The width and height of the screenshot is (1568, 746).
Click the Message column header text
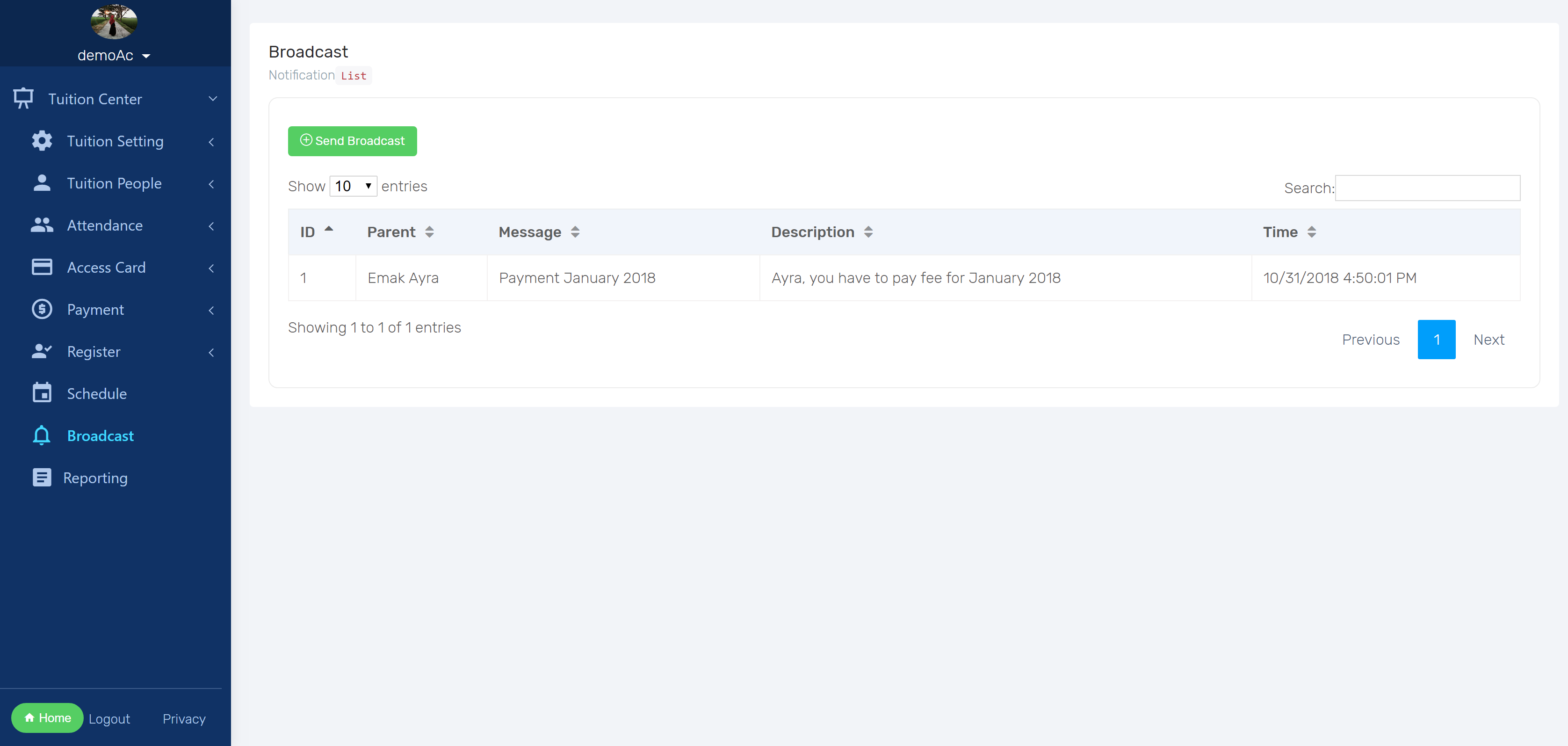(529, 232)
